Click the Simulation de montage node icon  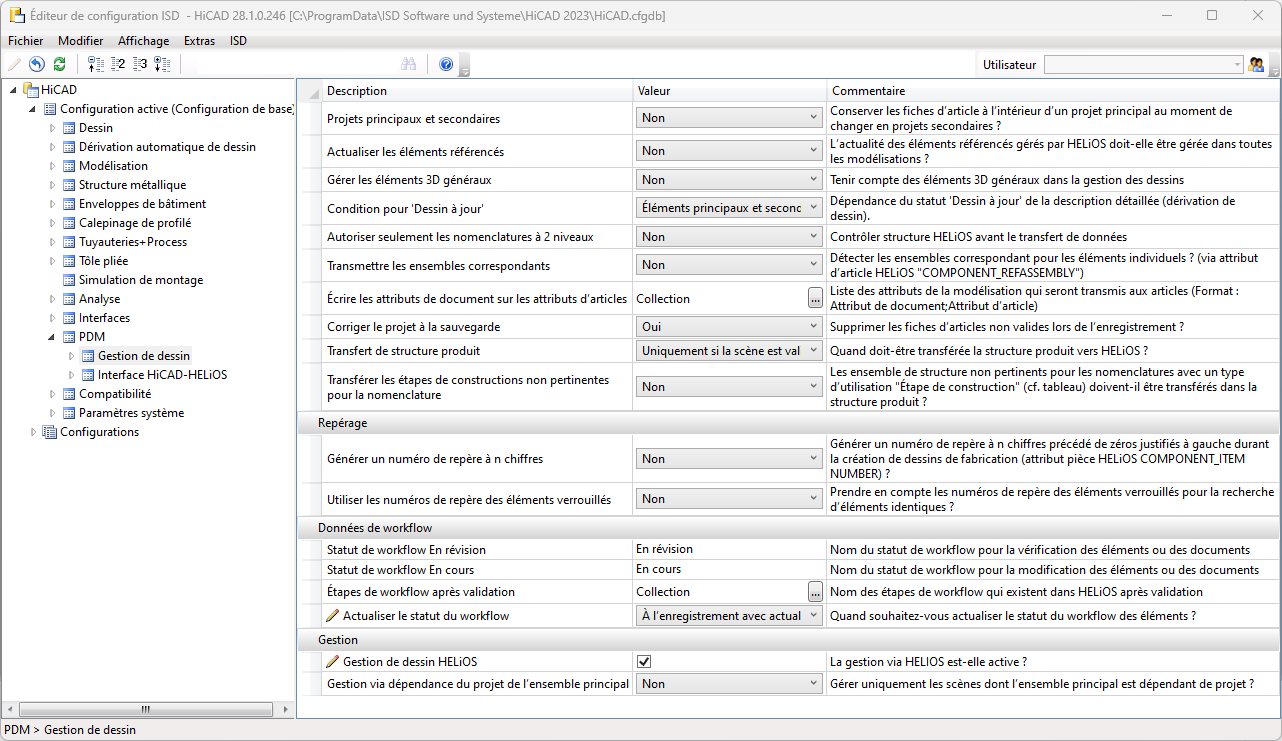coord(69,280)
